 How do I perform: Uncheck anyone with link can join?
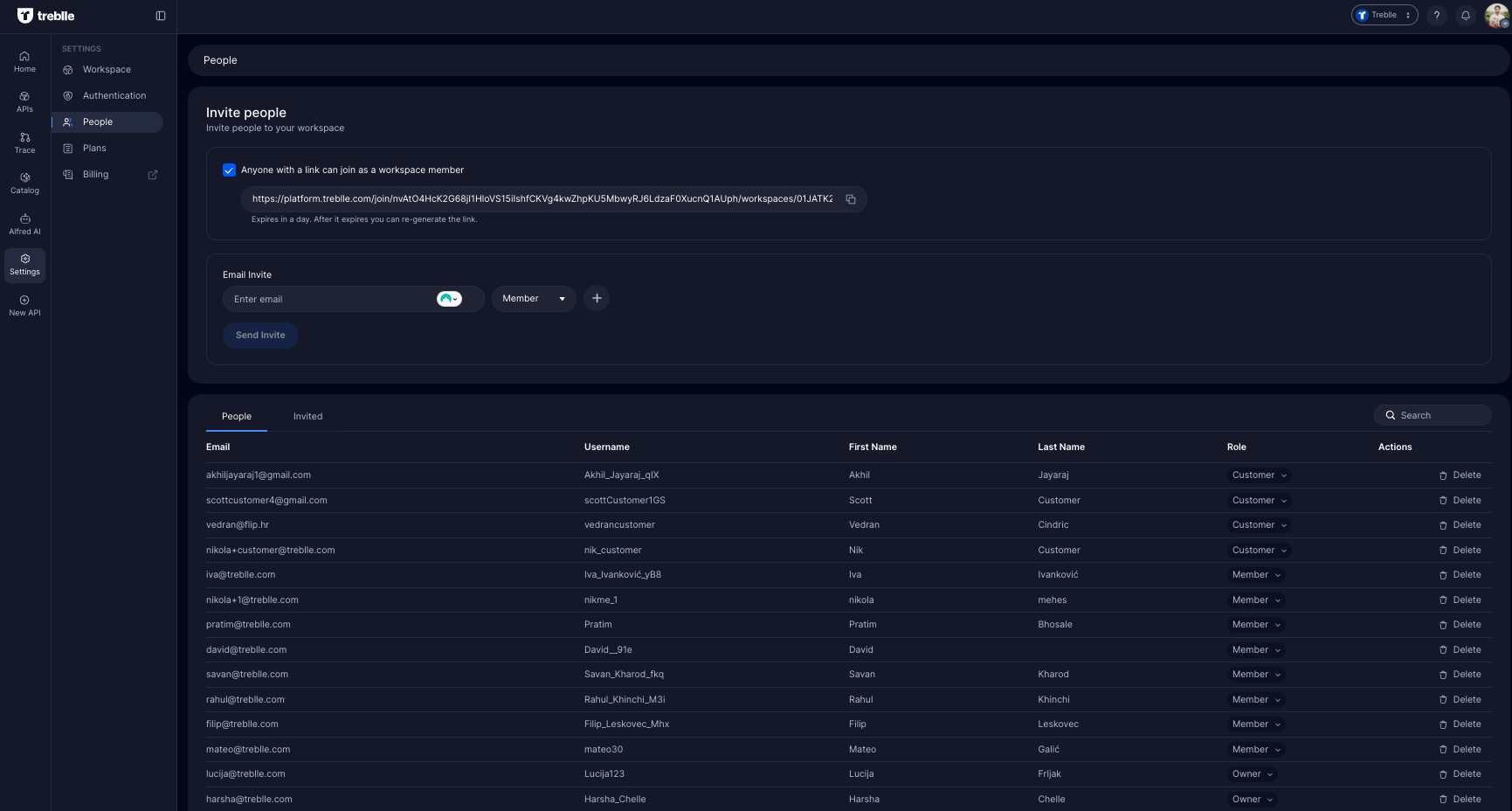click(230, 170)
